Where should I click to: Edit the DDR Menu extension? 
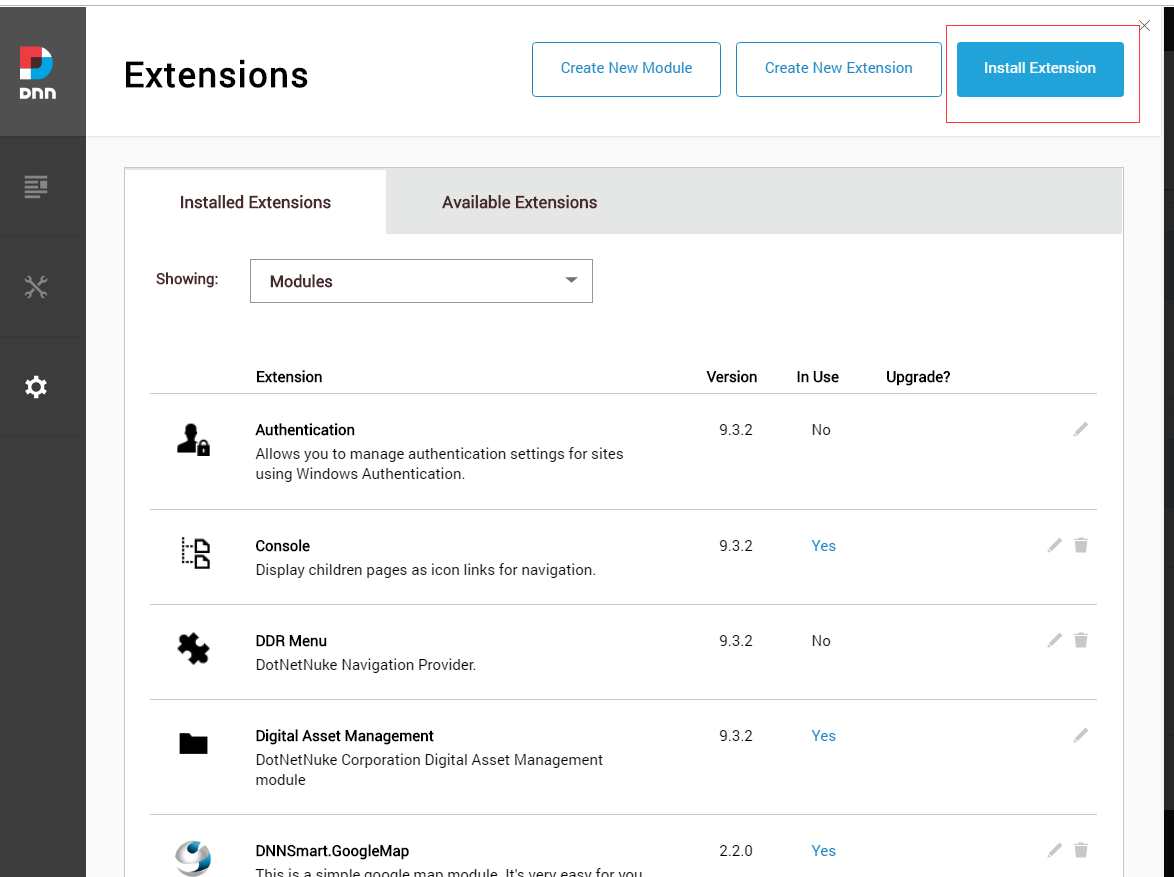(1054, 640)
